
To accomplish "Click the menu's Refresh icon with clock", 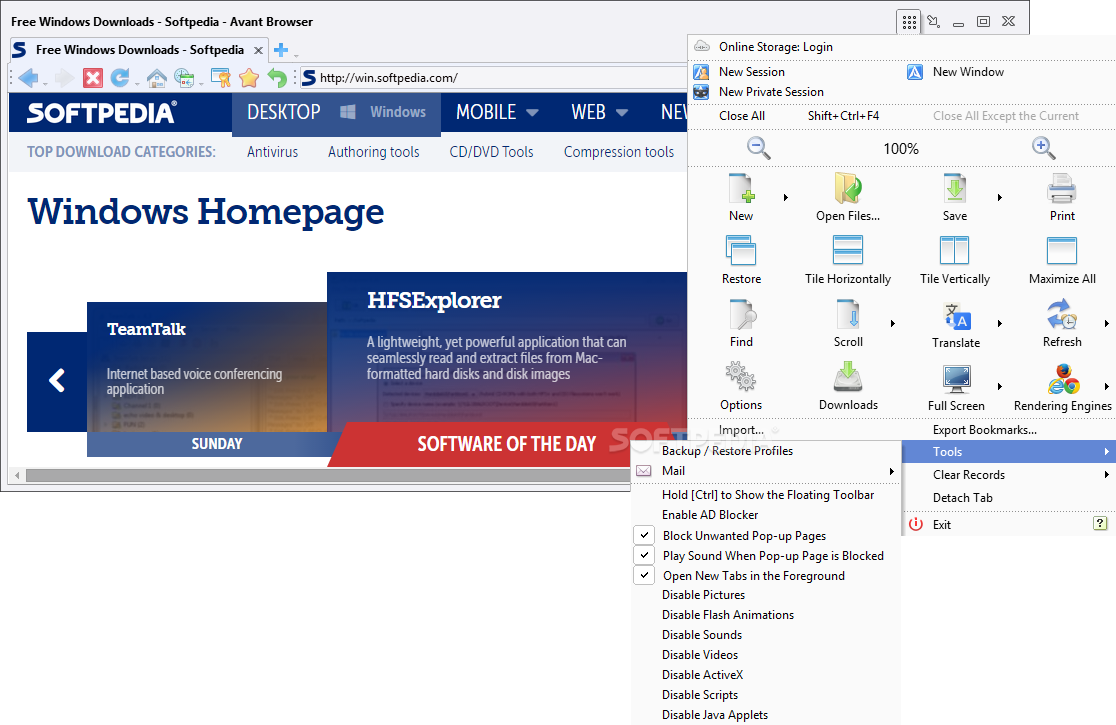I will [x=1062, y=314].
